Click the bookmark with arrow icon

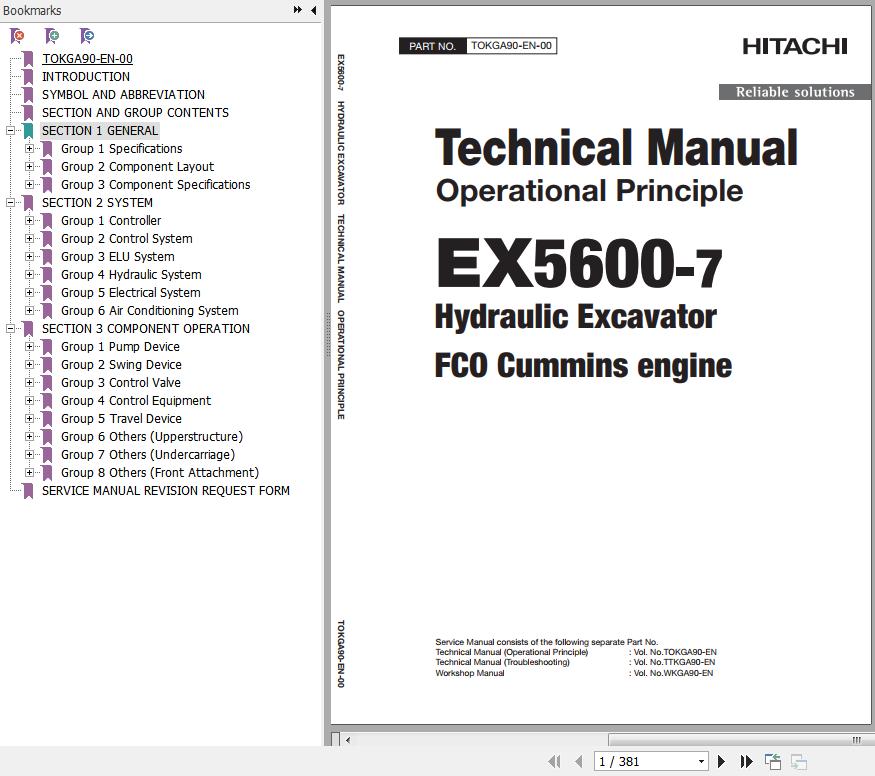[x=87, y=36]
